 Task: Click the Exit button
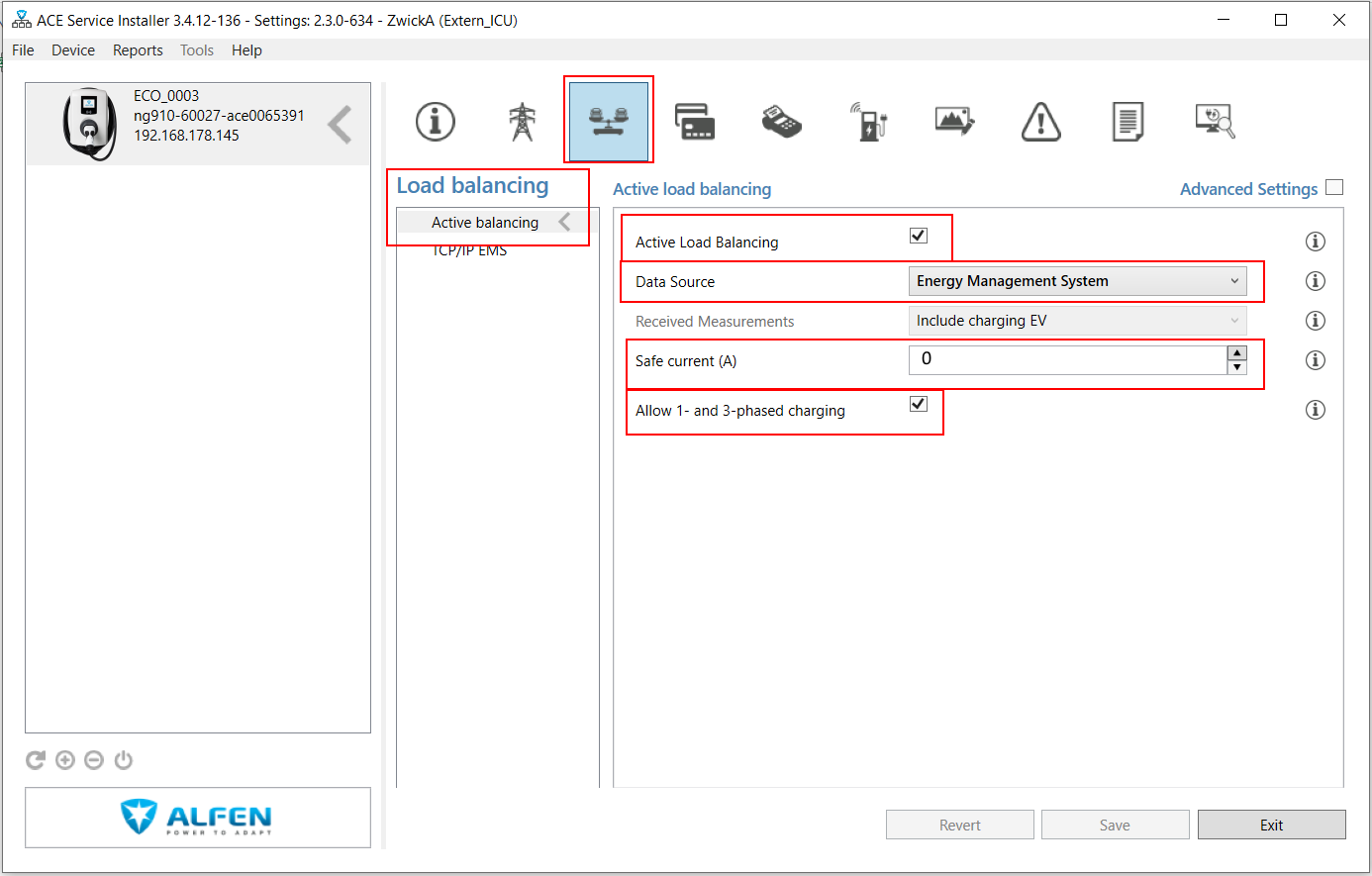1271,825
